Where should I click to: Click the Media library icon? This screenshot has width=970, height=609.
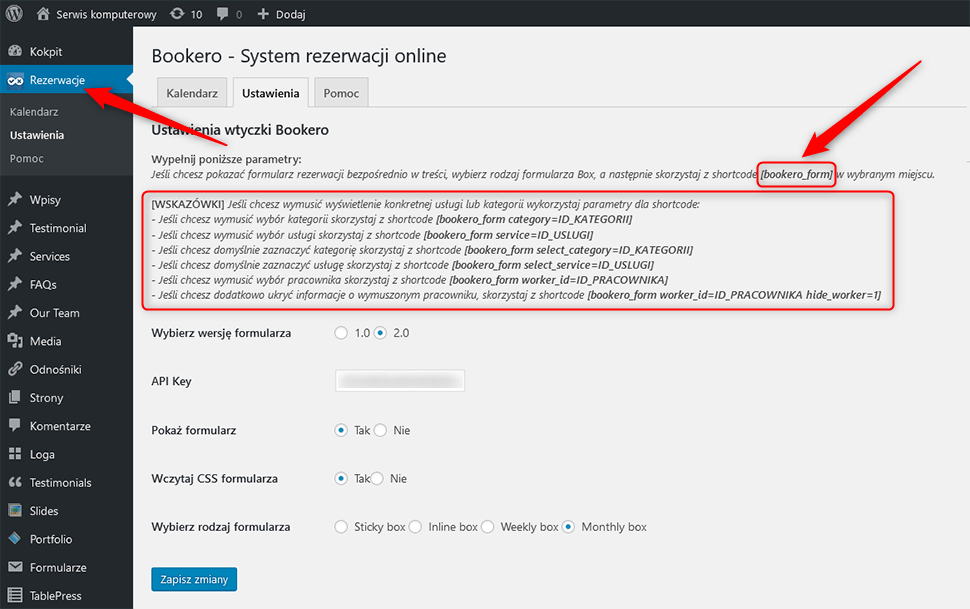click(x=15, y=341)
